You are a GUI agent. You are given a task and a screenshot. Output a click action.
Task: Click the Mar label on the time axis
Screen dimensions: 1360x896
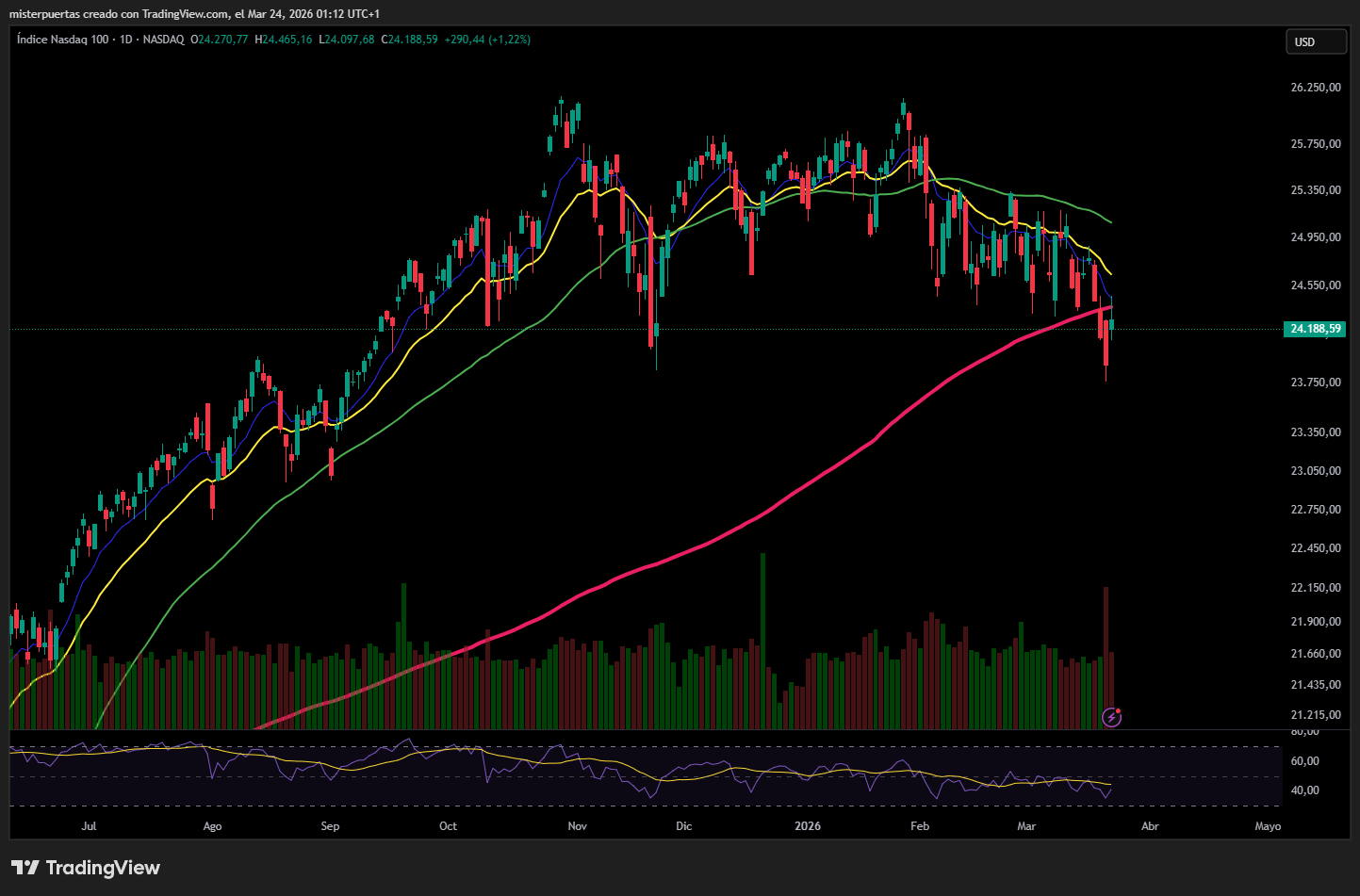tap(1026, 826)
